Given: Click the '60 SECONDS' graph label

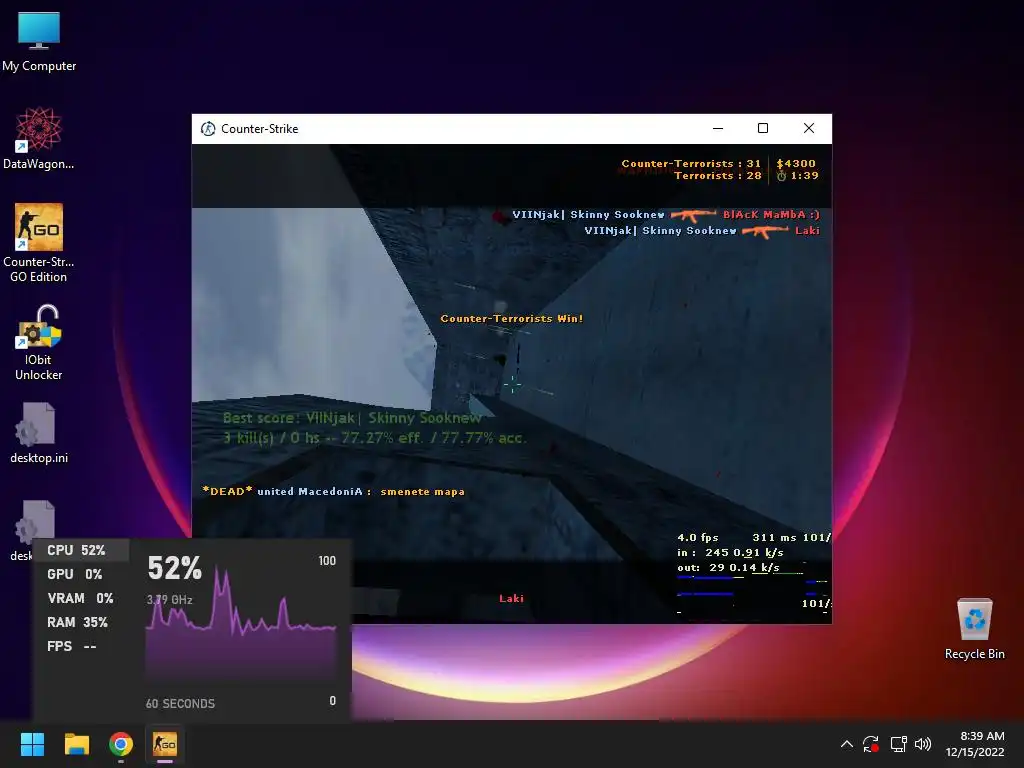Looking at the screenshot, I should [180, 703].
